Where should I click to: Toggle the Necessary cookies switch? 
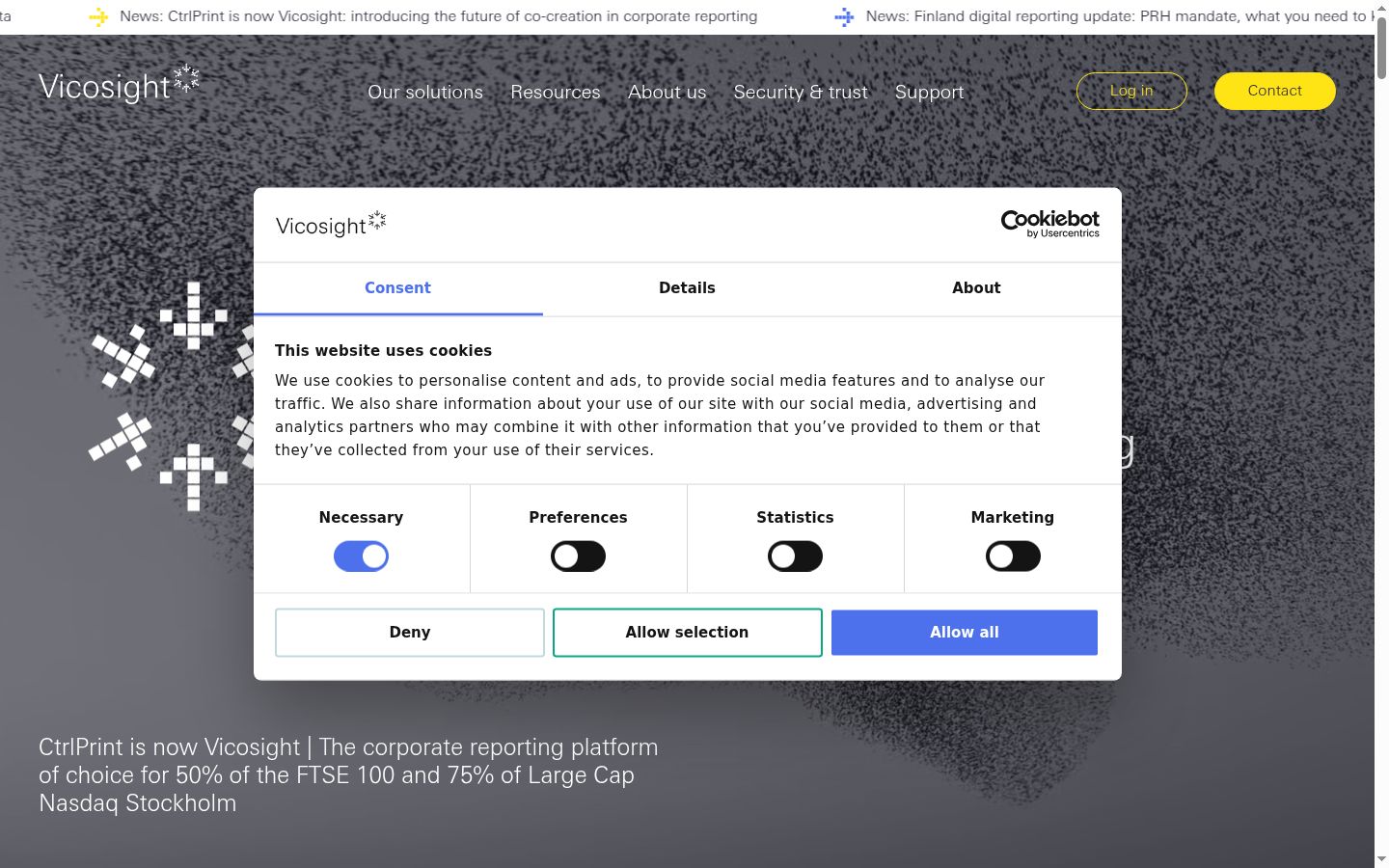(x=361, y=556)
